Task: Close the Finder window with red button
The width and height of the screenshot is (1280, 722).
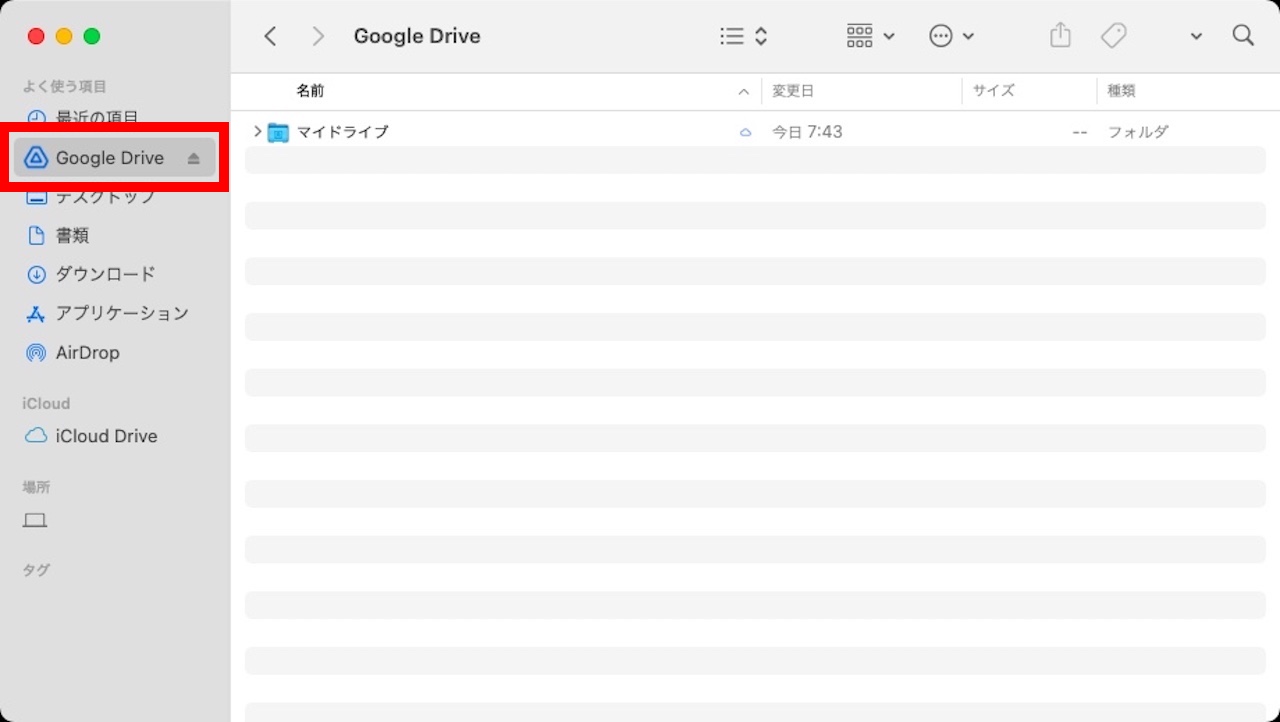Action: click(x=36, y=36)
